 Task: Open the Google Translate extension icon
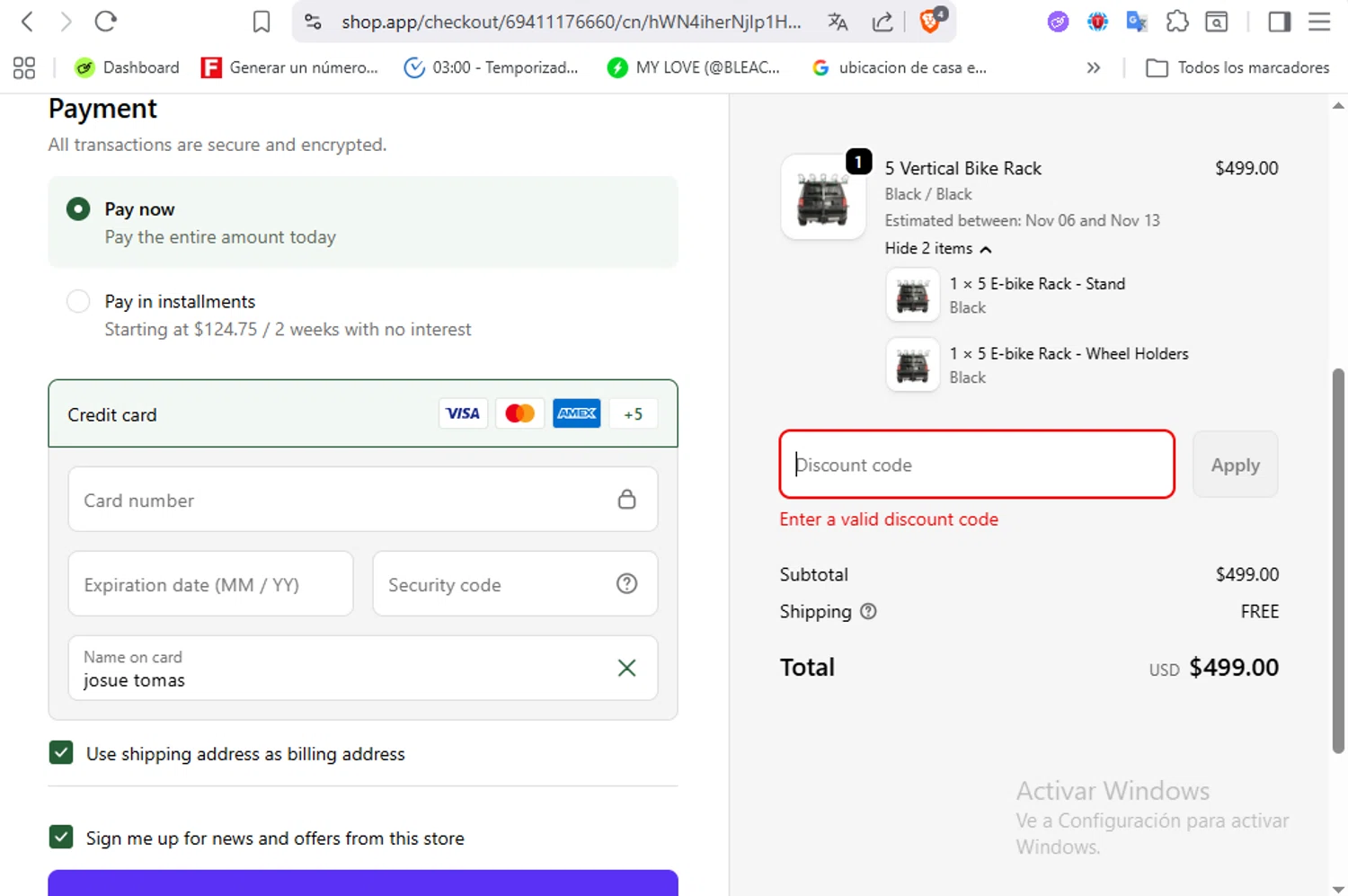click(1137, 22)
